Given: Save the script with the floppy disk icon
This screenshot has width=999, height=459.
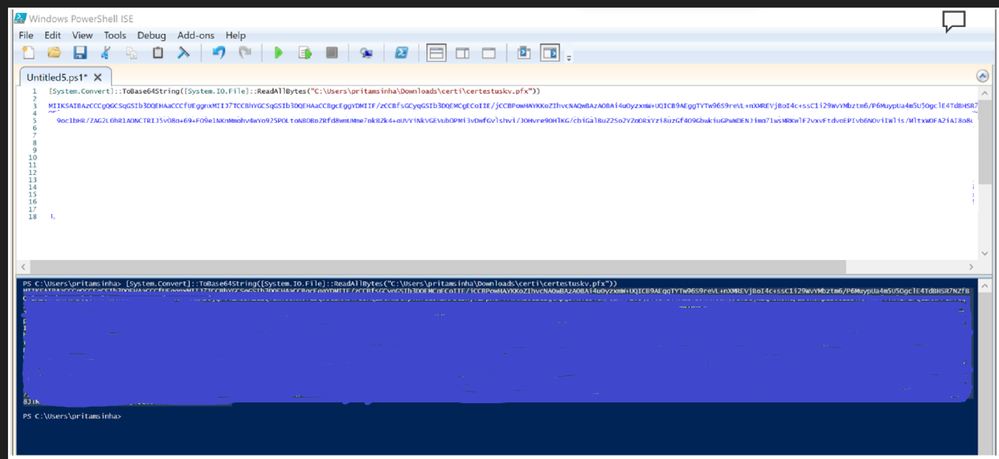Looking at the screenshot, I should 80,53.
